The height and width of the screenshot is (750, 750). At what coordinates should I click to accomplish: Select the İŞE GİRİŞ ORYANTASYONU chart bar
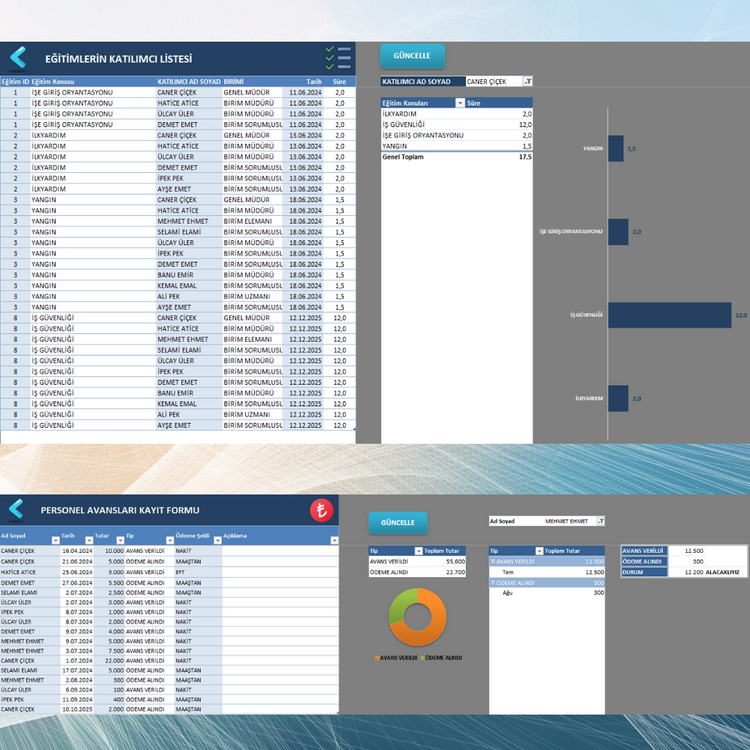tap(618, 232)
